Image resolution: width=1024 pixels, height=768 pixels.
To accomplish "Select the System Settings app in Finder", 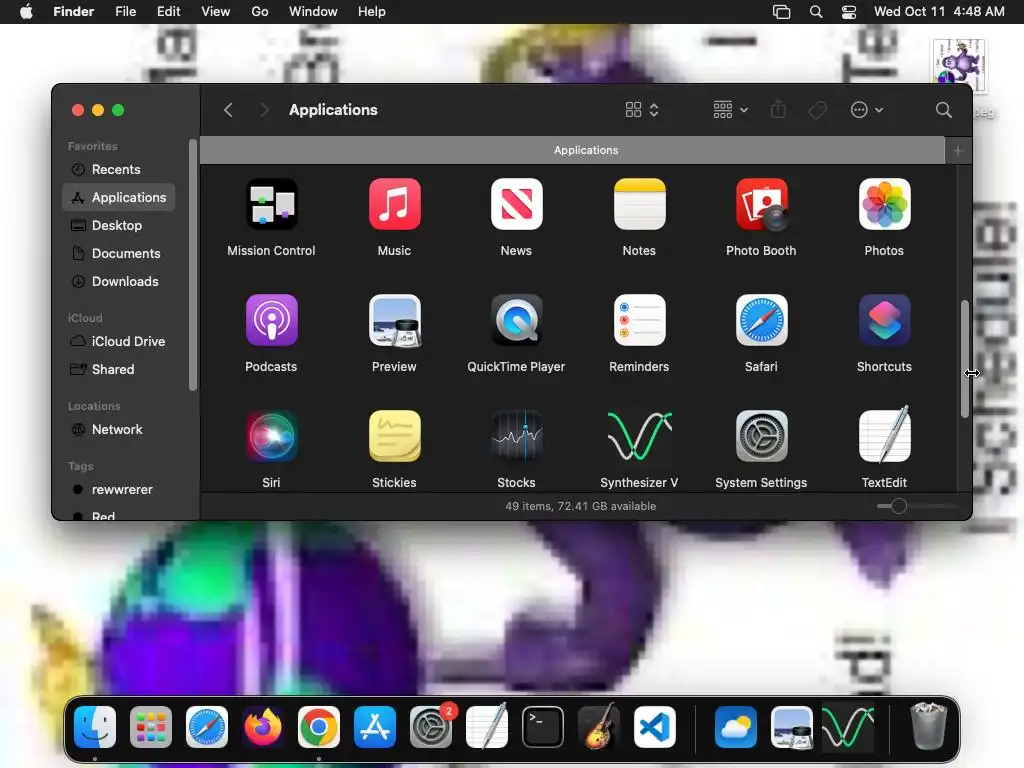I will coord(761,436).
